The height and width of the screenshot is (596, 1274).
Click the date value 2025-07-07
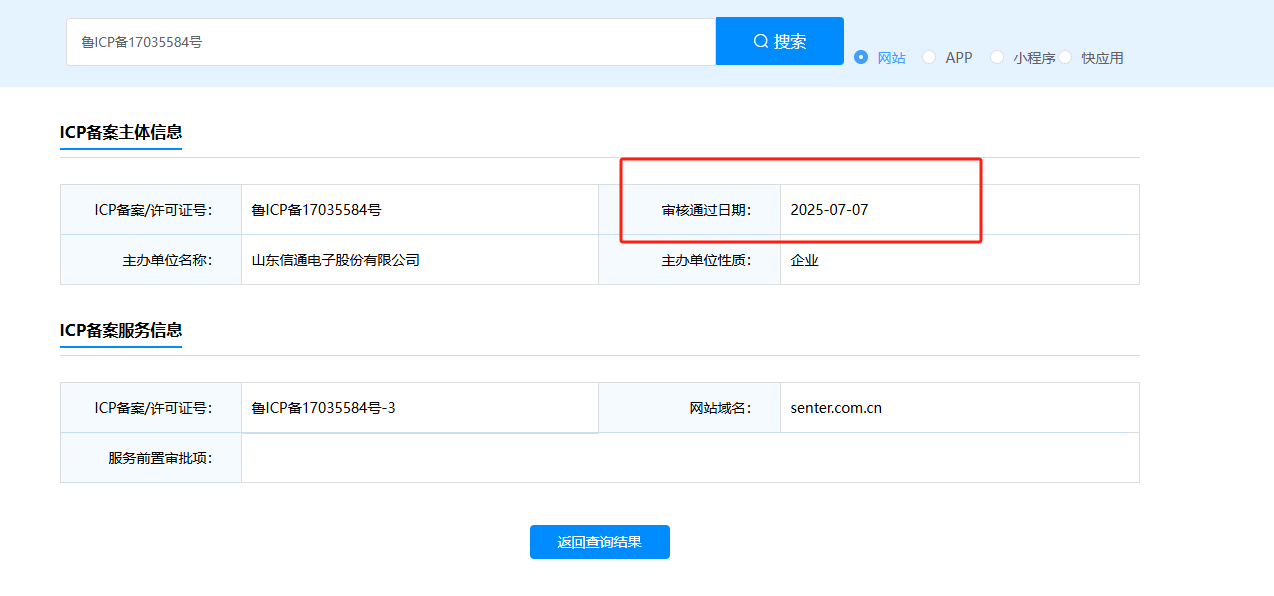(829, 210)
